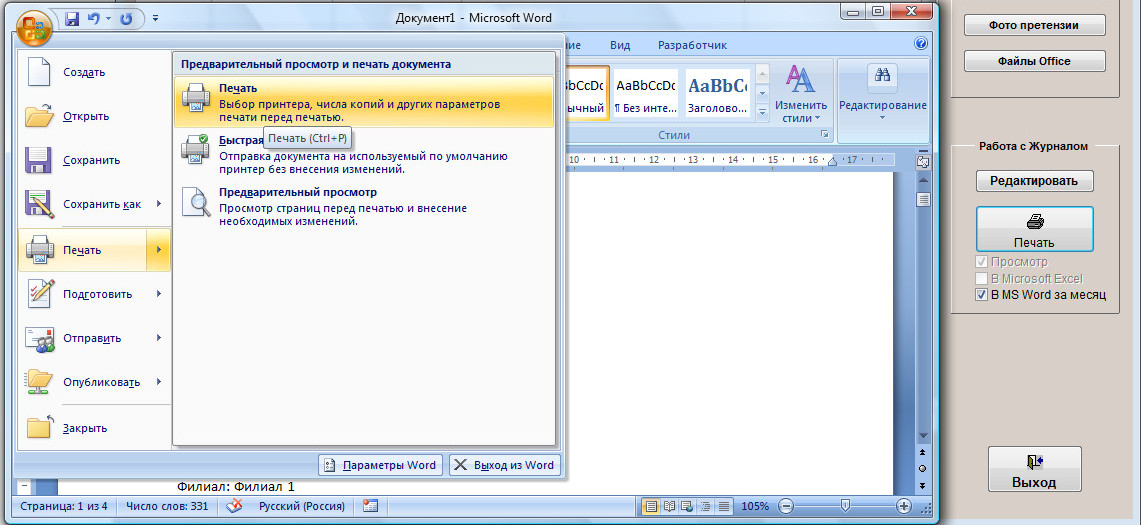The height and width of the screenshot is (525, 1142).
Task: Open the Разработчик ribbon tab
Action: [x=692, y=45]
